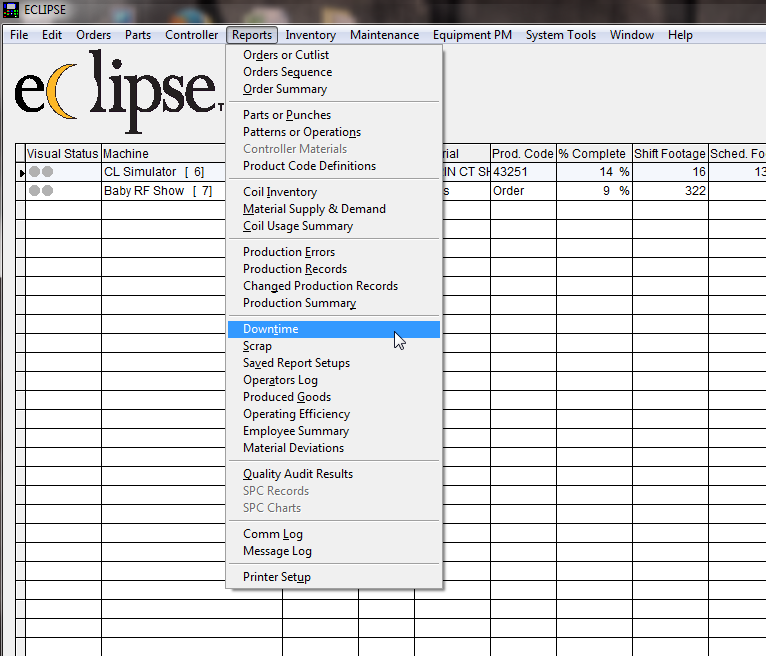Image resolution: width=766 pixels, height=656 pixels.
Task: Open Material Supply & Demand report
Action: pos(334,209)
